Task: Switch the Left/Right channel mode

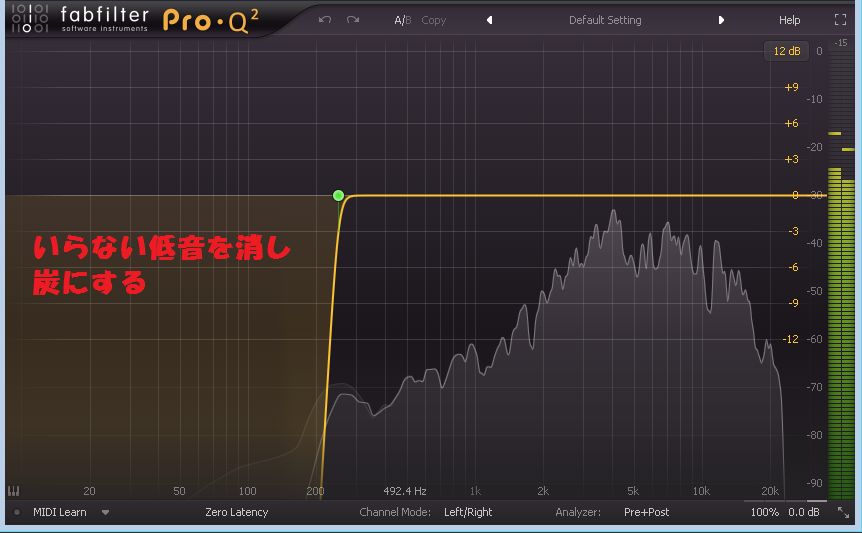Action: (468, 512)
